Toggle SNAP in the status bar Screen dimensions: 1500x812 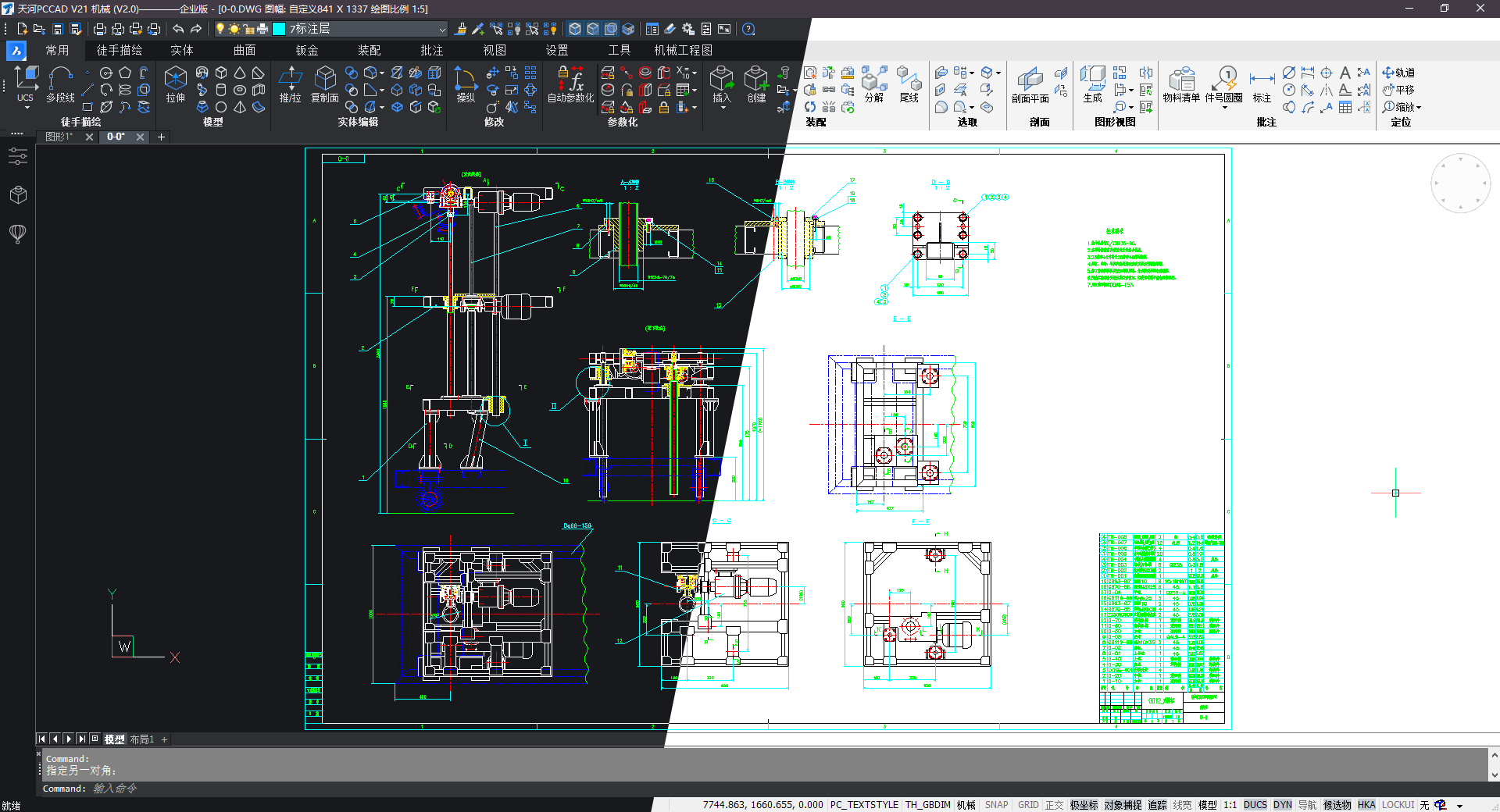tap(996, 805)
